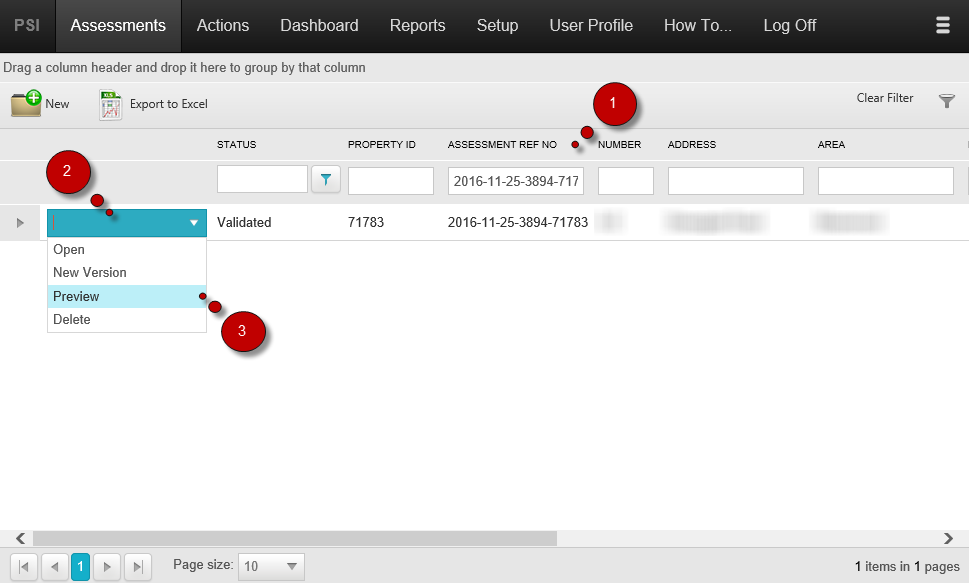This screenshot has height=583, width=969.
Task: Click the New button label
Action: (57, 104)
